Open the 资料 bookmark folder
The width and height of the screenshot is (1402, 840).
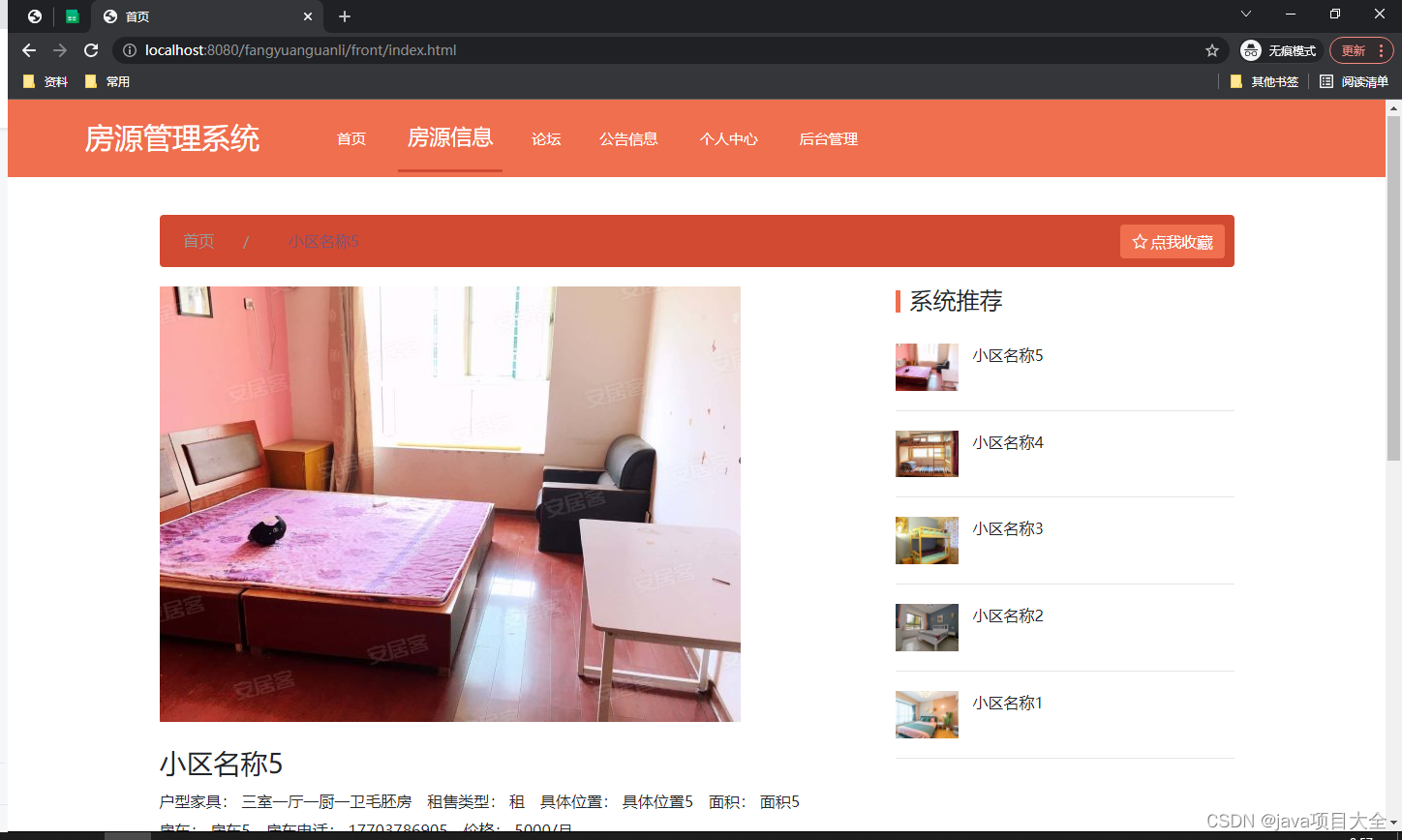tap(45, 82)
